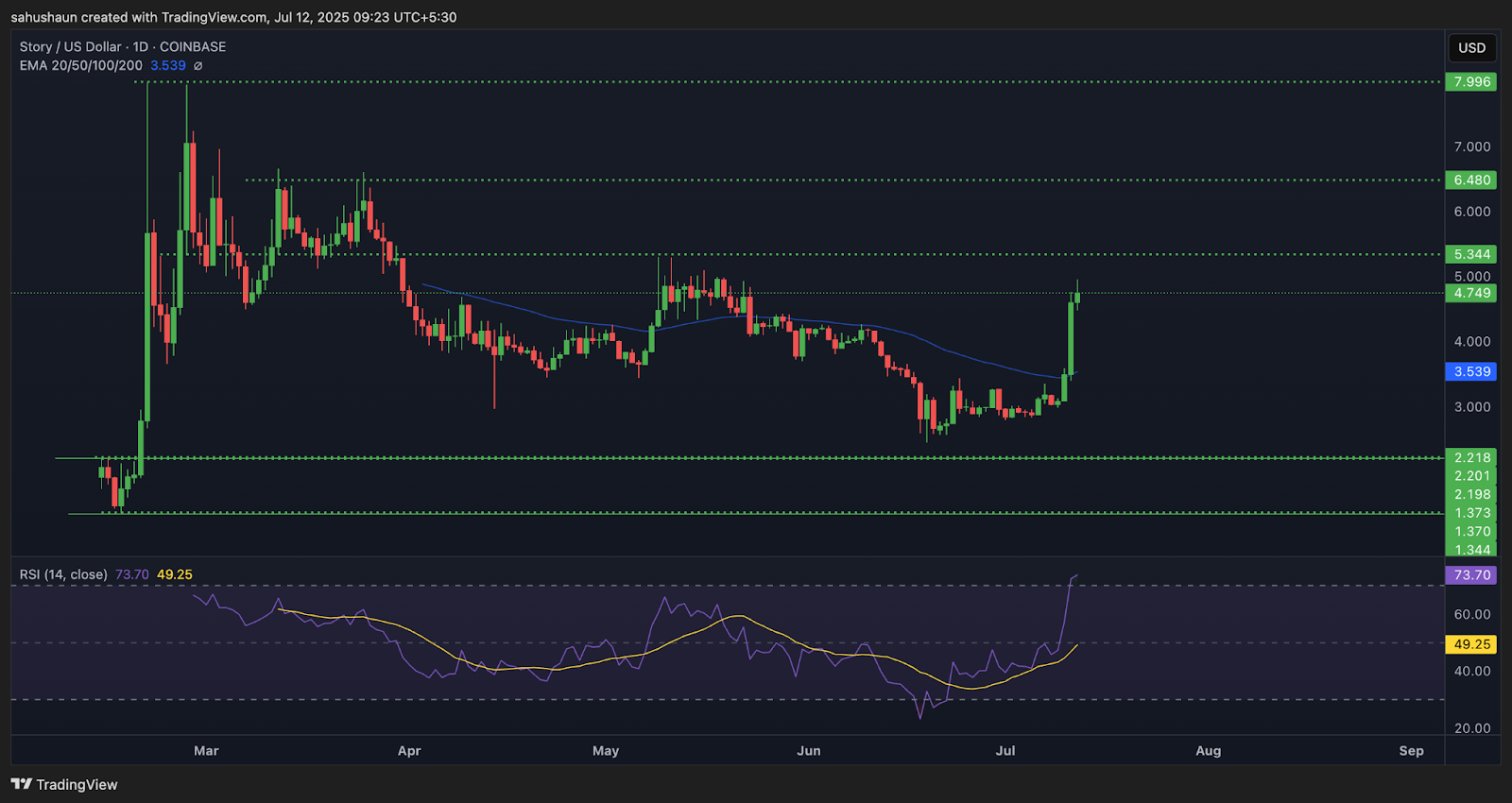
Task: Click the 6.480 price level label
Action: click(x=1471, y=179)
